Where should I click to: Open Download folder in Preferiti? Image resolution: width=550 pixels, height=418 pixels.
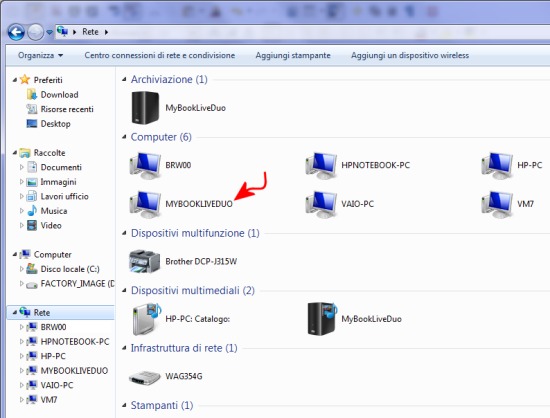coord(60,95)
